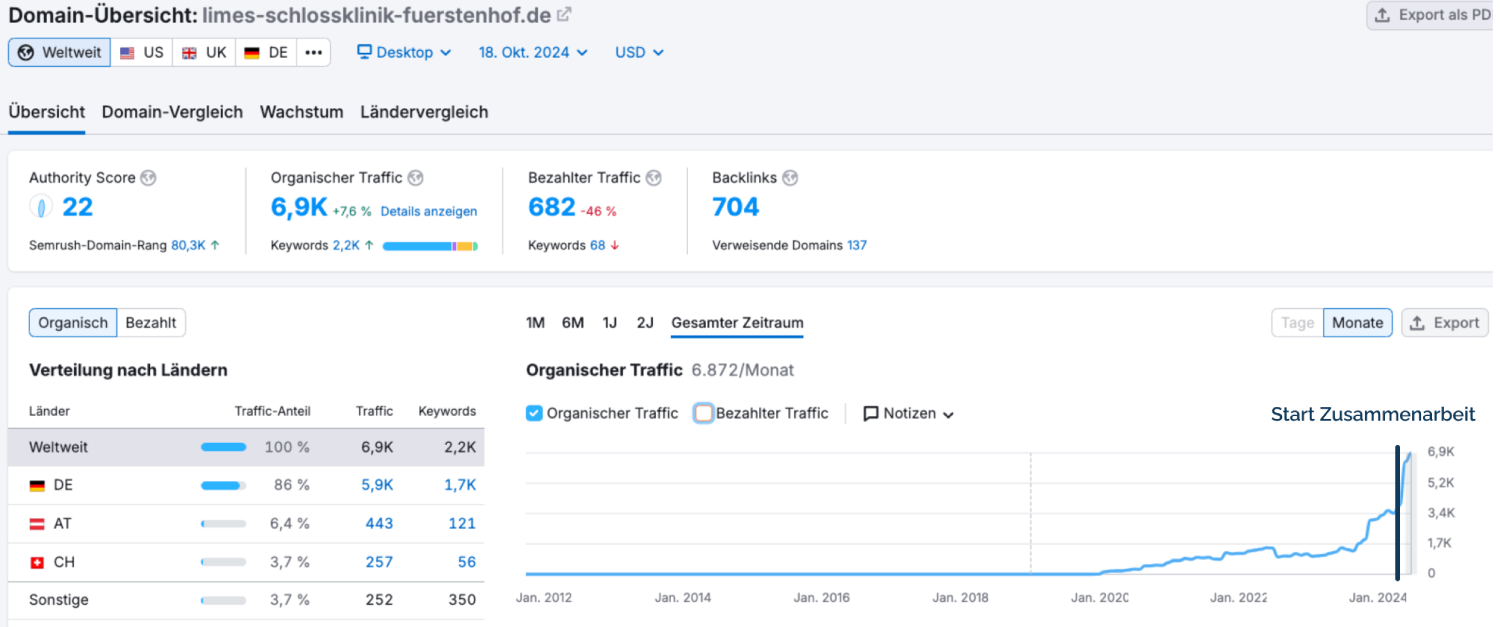
Task: Enable the Bezahlter Traffic checkbox
Action: [704, 413]
